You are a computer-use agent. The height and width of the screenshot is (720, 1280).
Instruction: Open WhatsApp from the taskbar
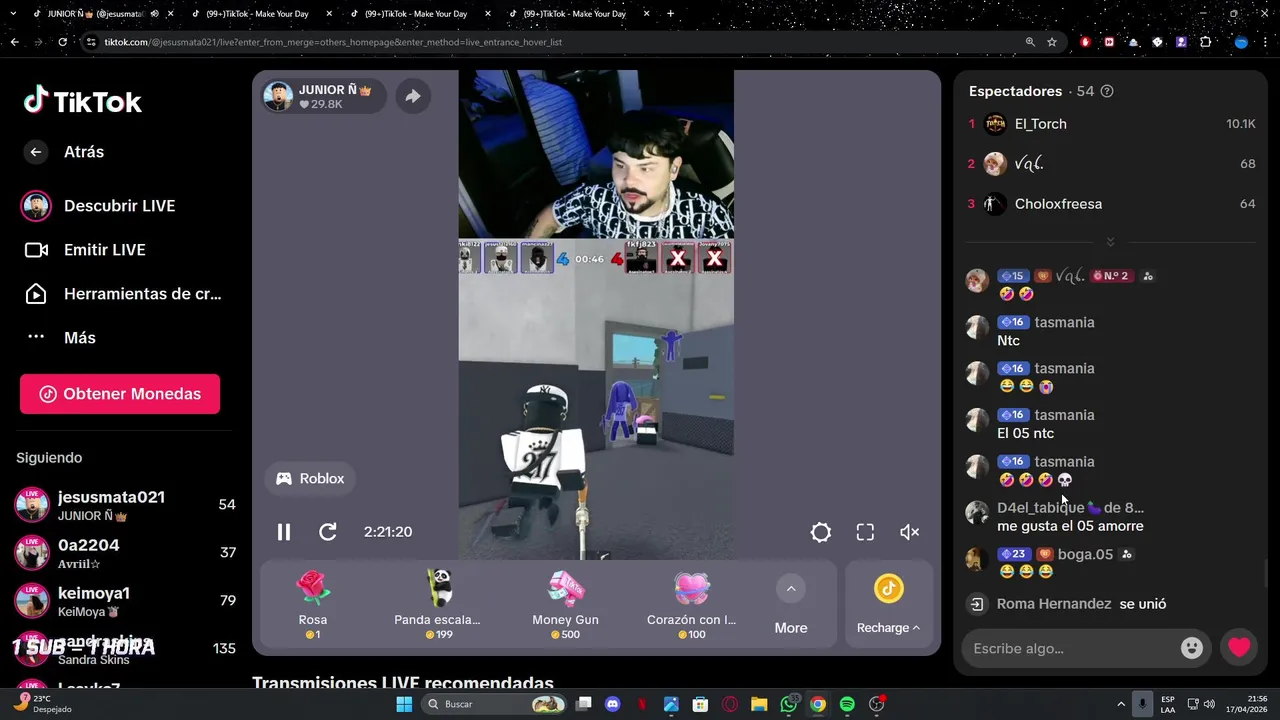789,704
